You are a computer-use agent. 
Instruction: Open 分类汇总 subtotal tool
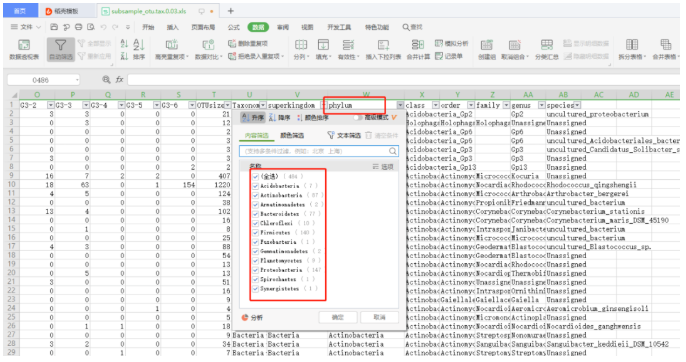[546, 49]
